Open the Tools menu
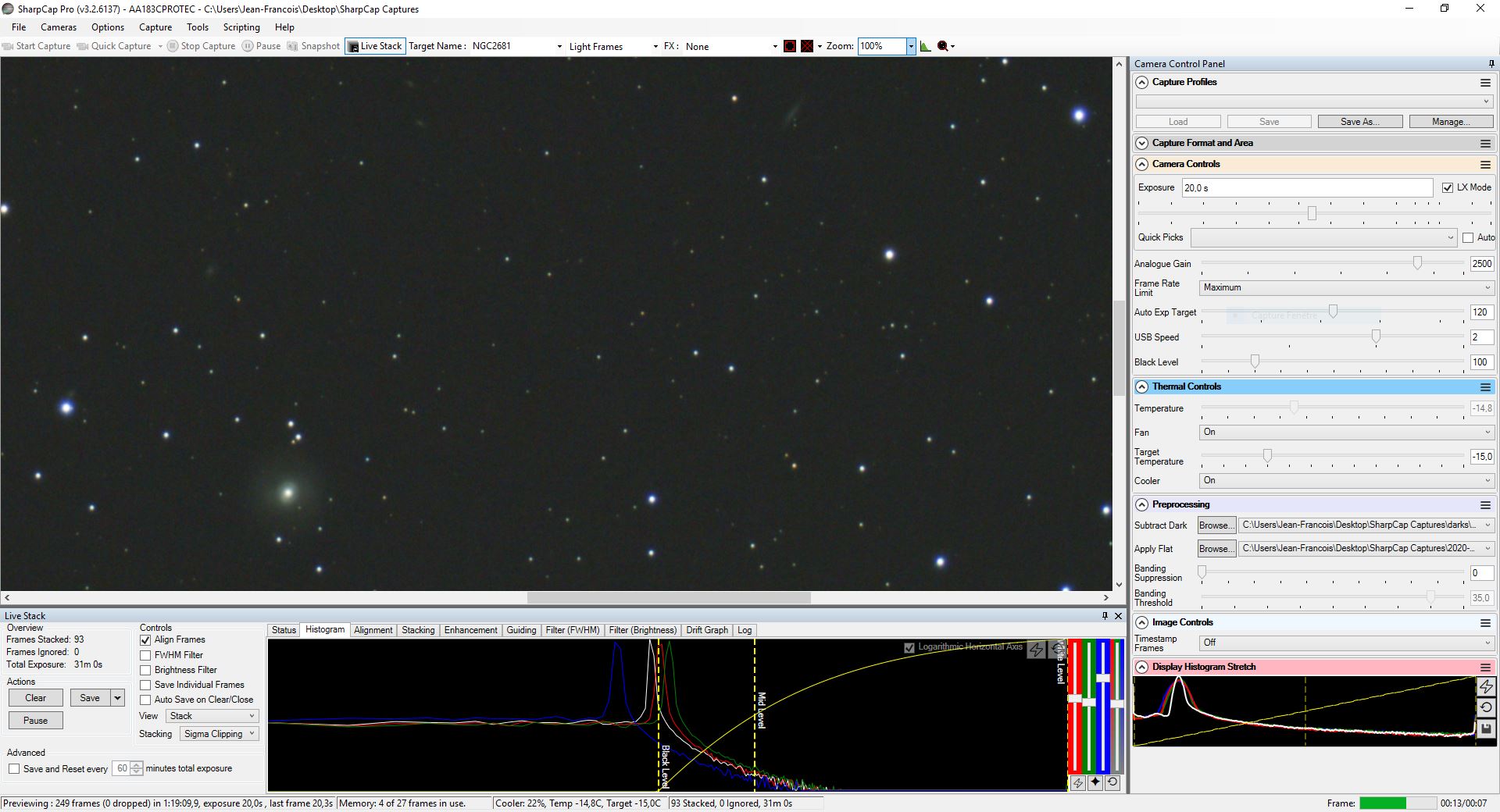This screenshot has width=1500, height=812. point(198,27)
